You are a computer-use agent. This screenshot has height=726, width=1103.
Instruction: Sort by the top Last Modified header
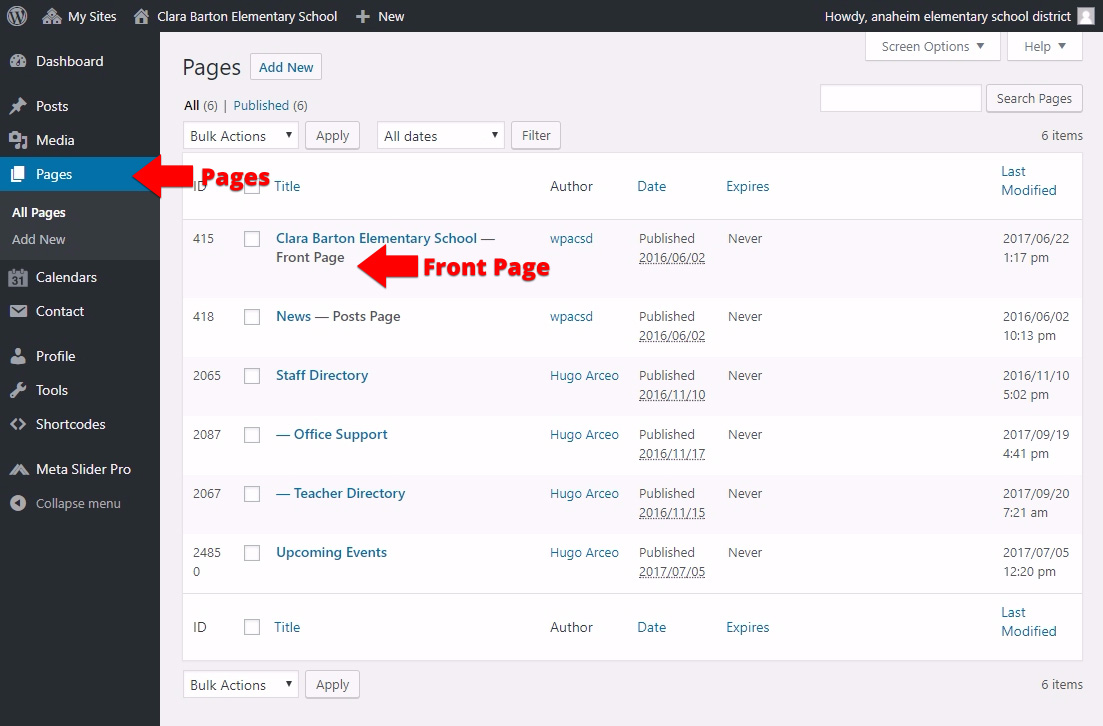click(x=1028, y=181)
